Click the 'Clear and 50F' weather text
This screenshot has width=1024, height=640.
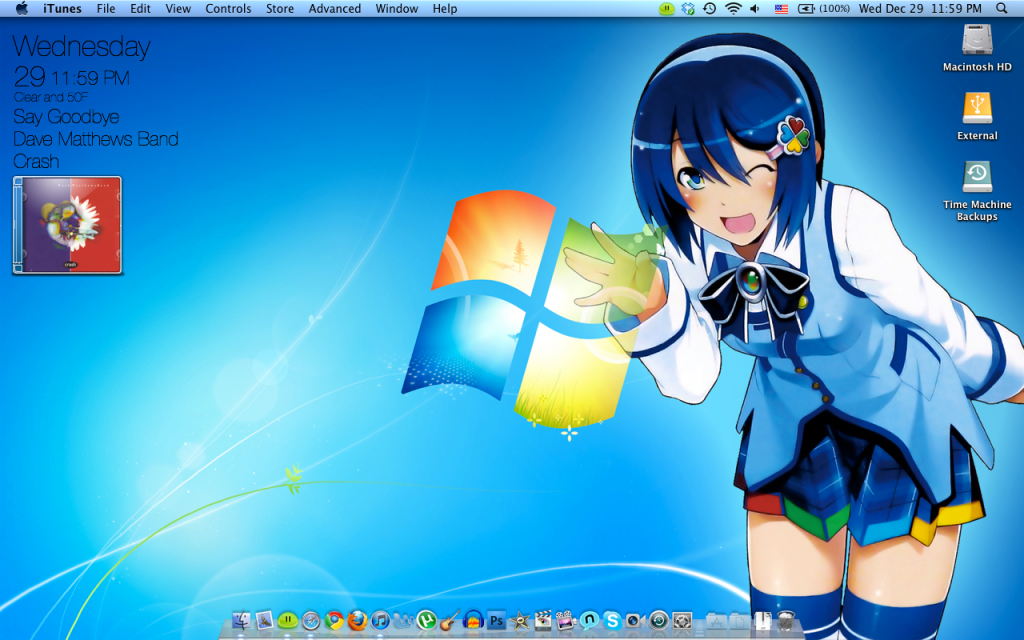[x=51, y=97]
